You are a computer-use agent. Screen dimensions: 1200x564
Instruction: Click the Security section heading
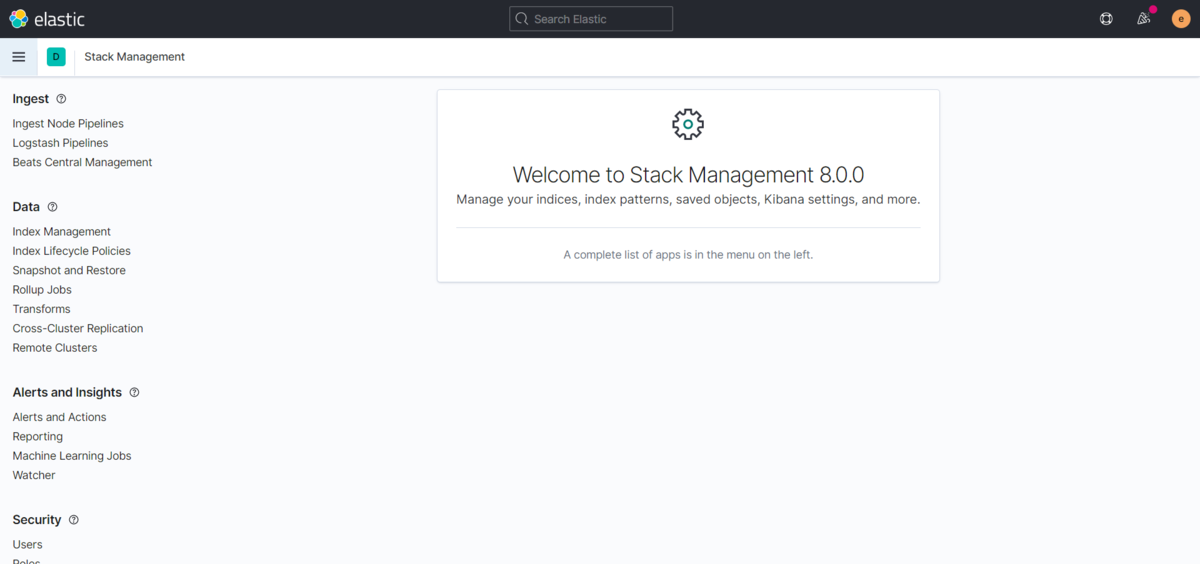pyautogui.click(x=37, y=520)
